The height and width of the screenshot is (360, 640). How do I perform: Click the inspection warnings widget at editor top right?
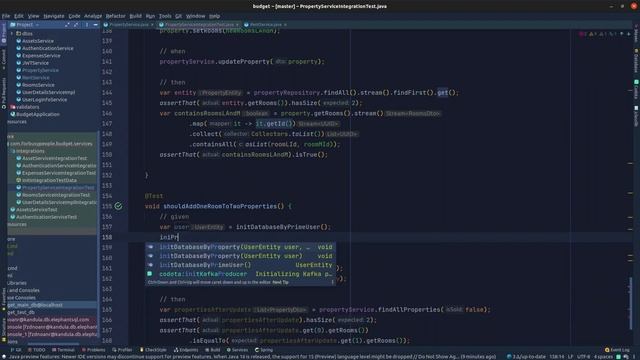597,34
